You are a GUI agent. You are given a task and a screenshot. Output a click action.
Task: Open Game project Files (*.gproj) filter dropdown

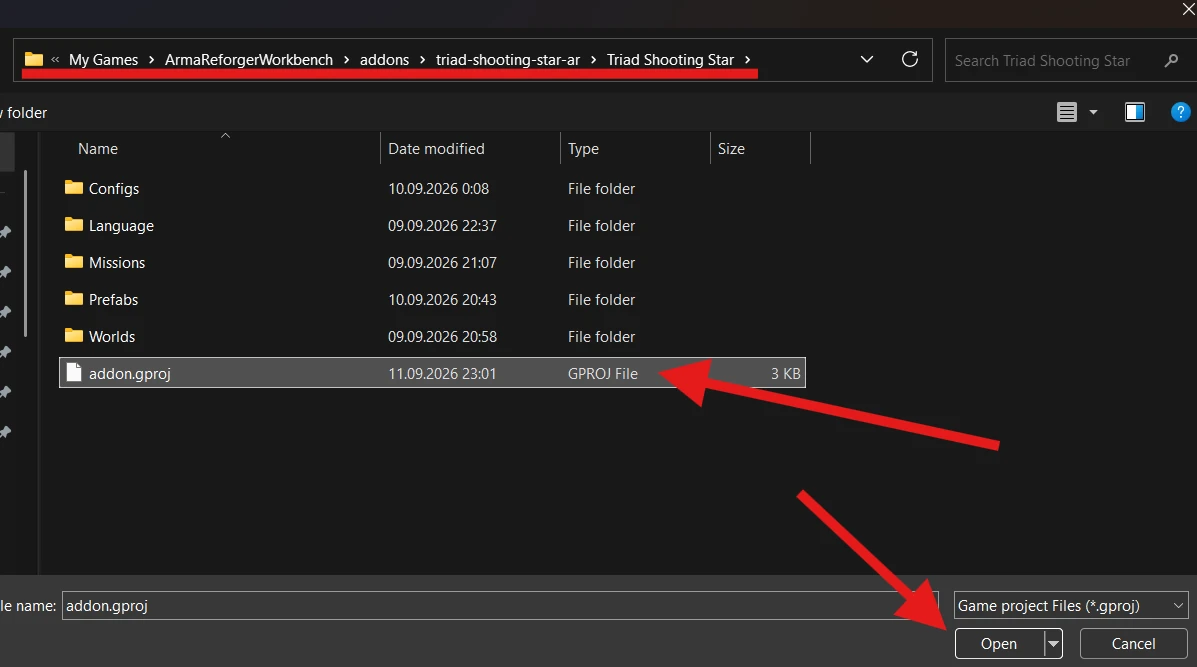click(1071, 605)
